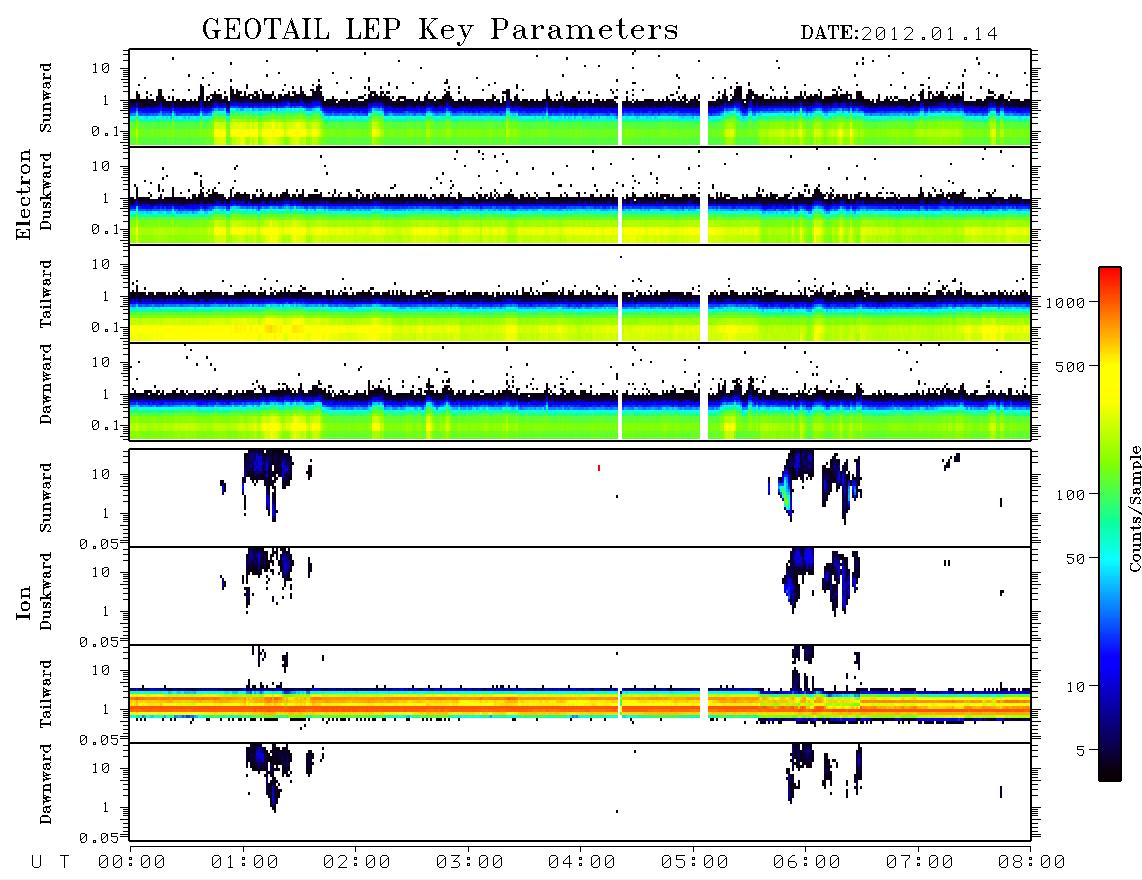Click the 06:00 time axis label
Screen dimensions: 1142x880
coord(807,862)
